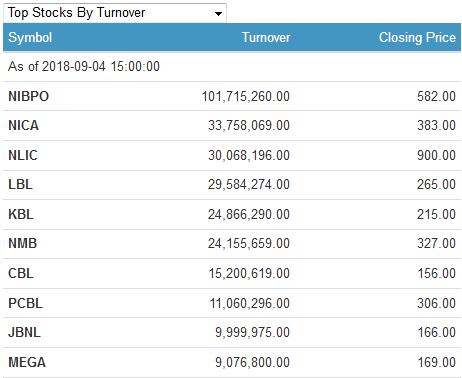This screenshot has height=378, width=462.
Task: Click the Closing Price column header
Action: tap(417, 37)
